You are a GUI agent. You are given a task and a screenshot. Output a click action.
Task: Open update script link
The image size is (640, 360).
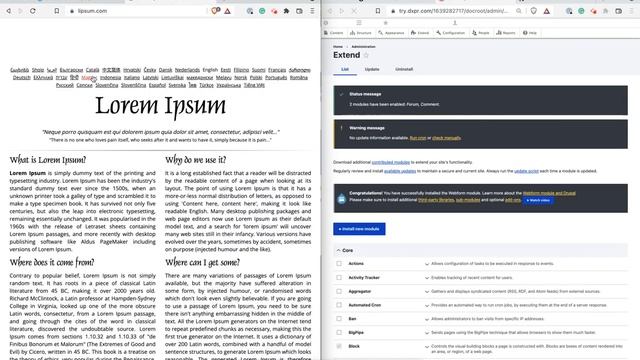526,171
